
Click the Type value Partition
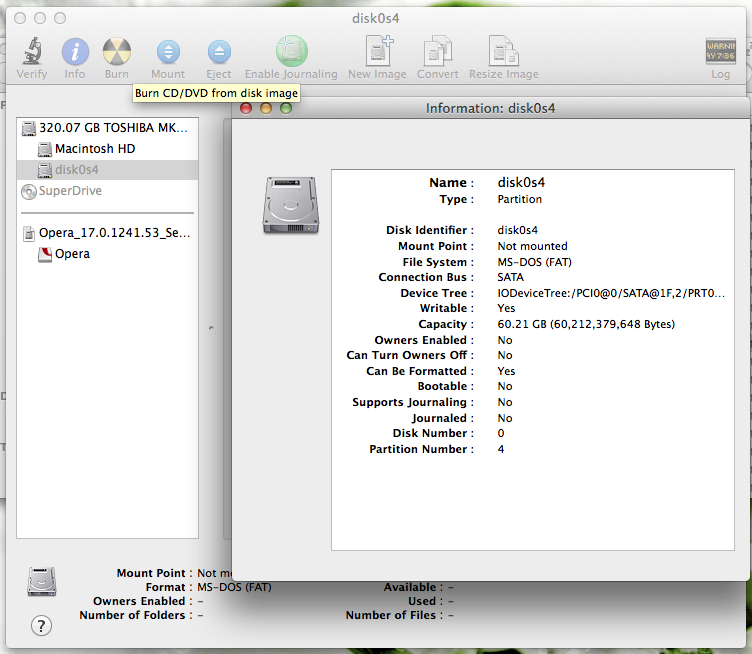519,199
